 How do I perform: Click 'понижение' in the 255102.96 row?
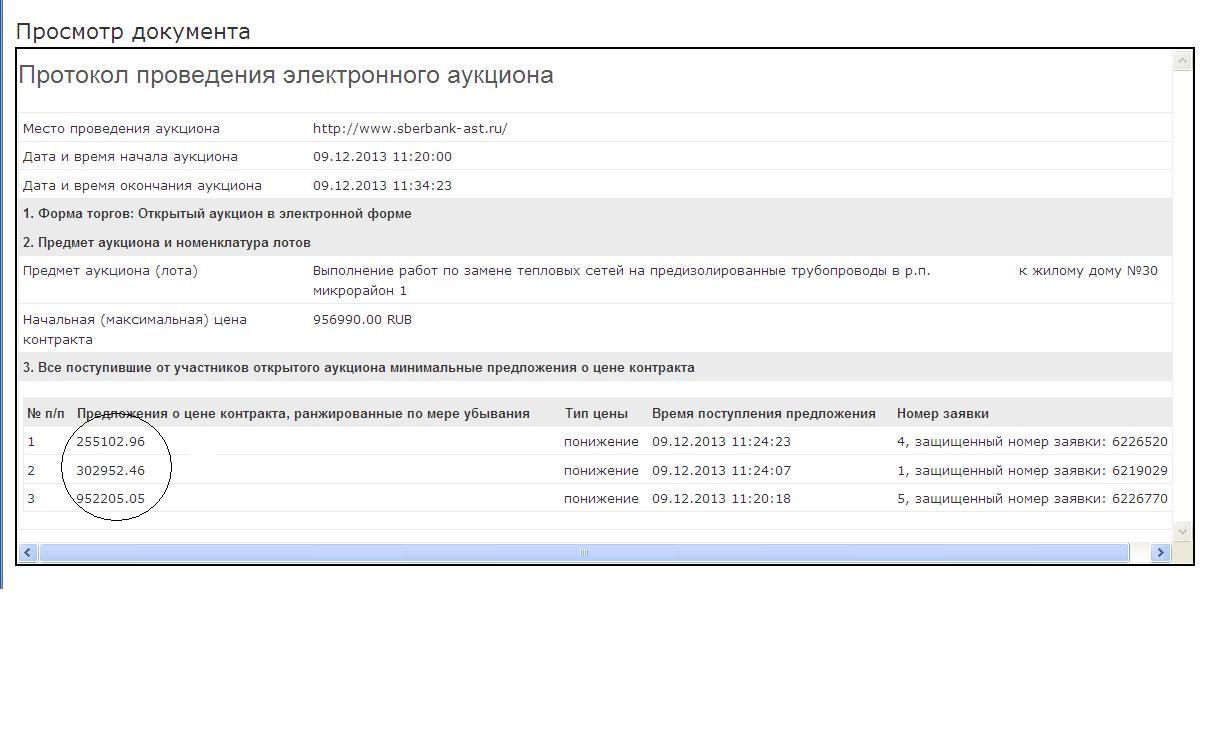point(601,441)
